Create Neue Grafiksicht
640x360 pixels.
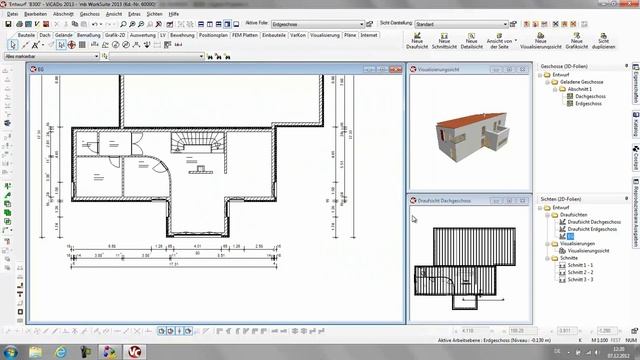577,41
